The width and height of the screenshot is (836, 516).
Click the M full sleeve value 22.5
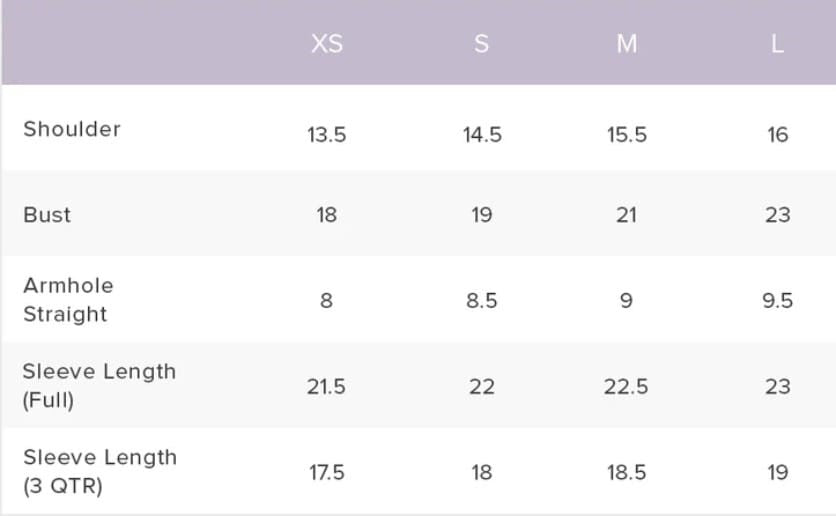tap(626, 387)
